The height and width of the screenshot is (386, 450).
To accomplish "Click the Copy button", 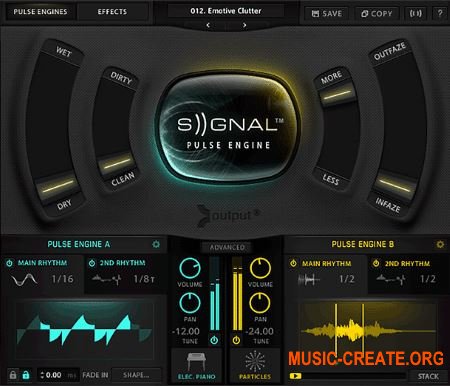I will click(377, 14).
